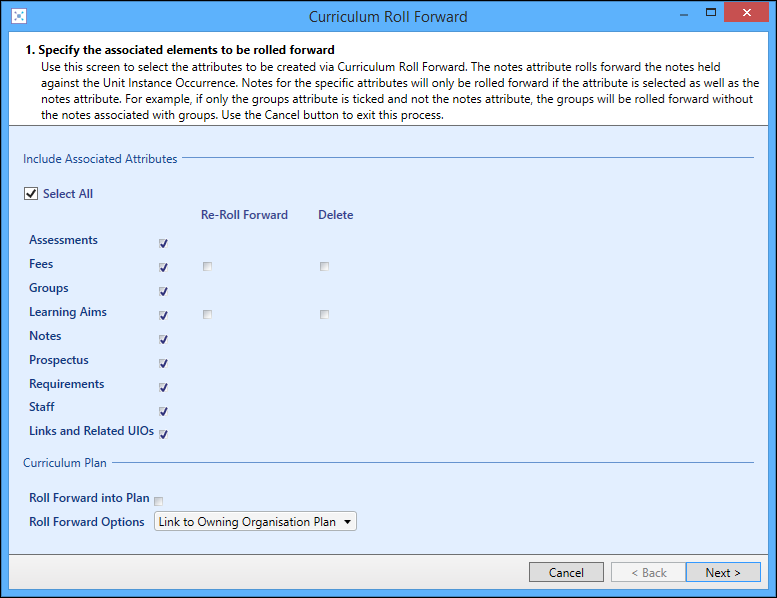This screenshot has height=598, width=777.
Task: Uncheck the Assessments checkbox
Action: [x=163, y=243]
